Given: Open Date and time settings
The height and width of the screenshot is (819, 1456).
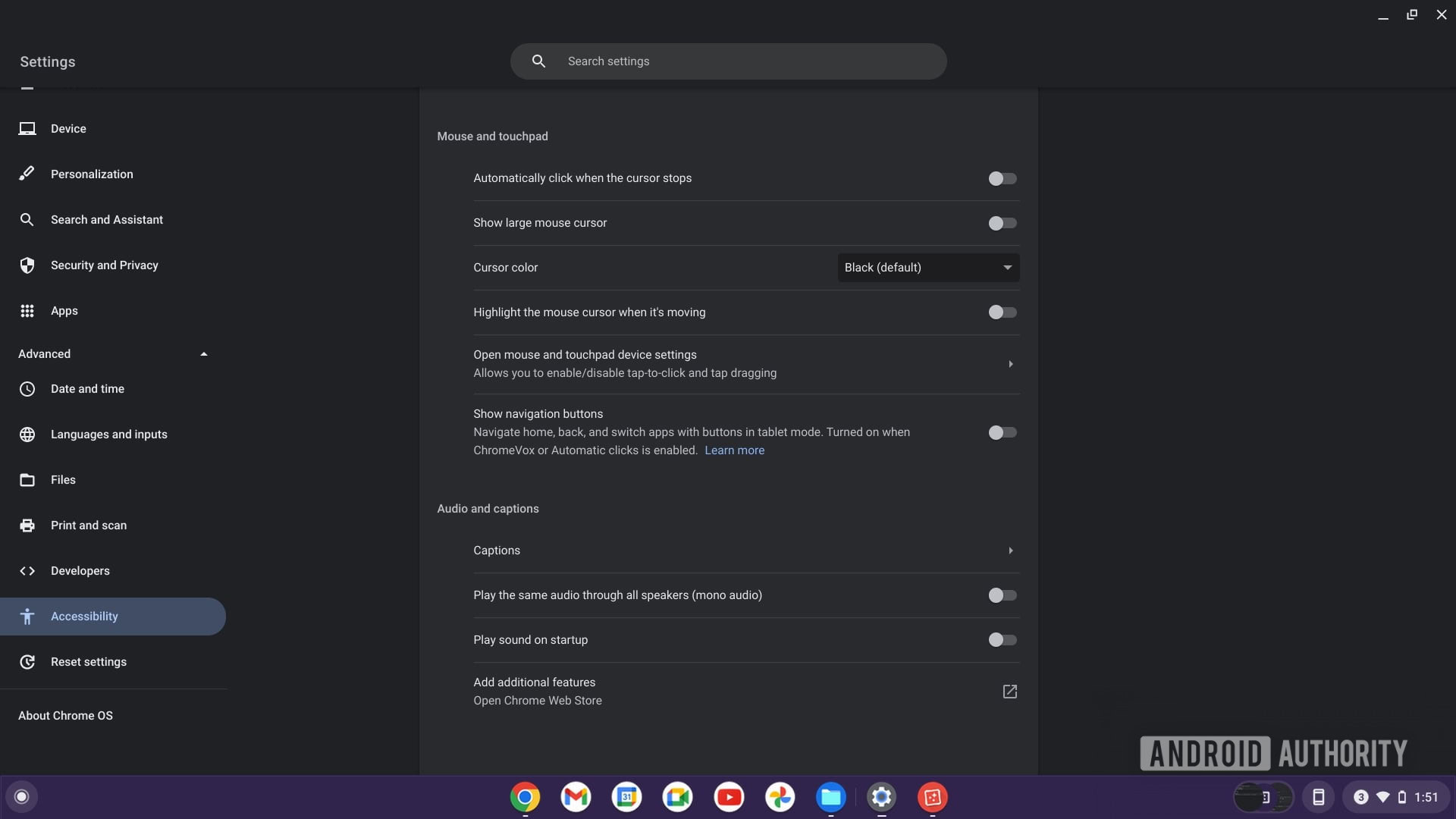Looking at the screenshot, I should click(x=87, y=389).
